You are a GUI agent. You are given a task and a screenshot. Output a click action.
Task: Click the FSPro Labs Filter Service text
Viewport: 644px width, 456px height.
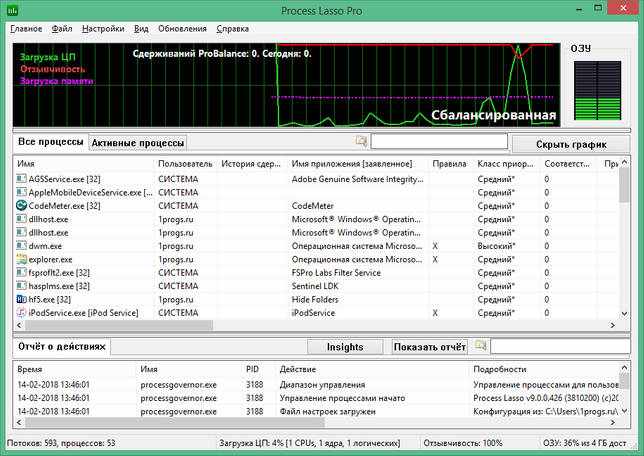tap(336, 273)
